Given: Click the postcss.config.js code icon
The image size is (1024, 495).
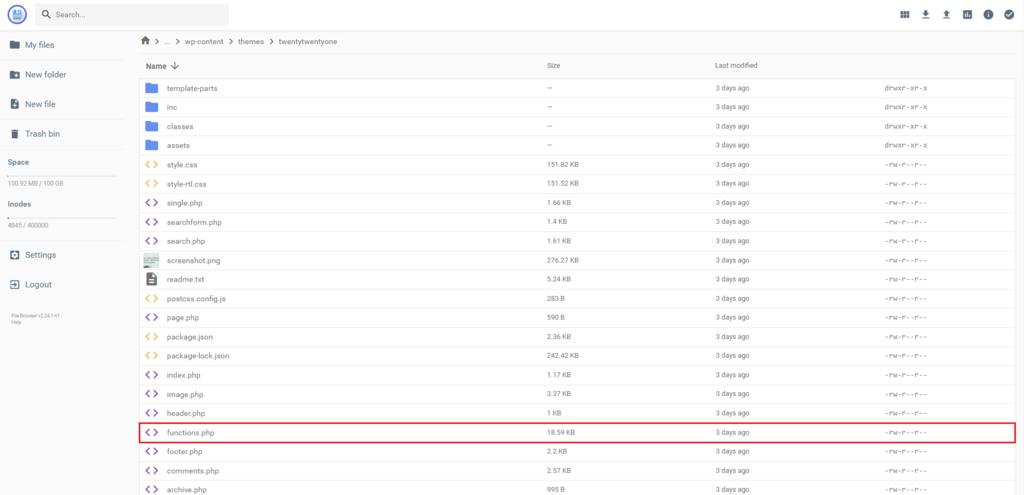Looking at the screenshot, I should click(152, 298).
